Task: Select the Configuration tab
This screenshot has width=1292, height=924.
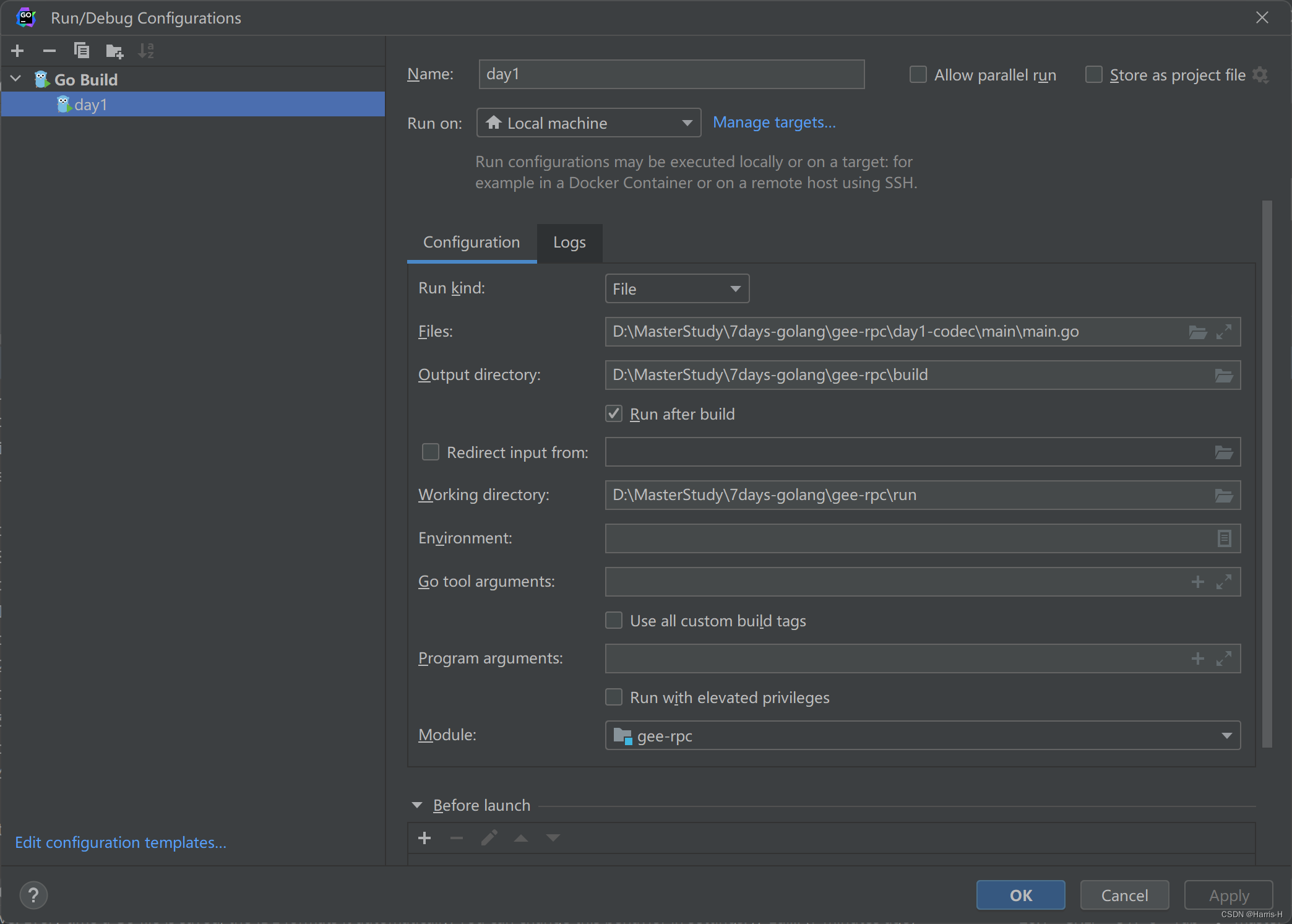Action: click(x=471, y=243)
